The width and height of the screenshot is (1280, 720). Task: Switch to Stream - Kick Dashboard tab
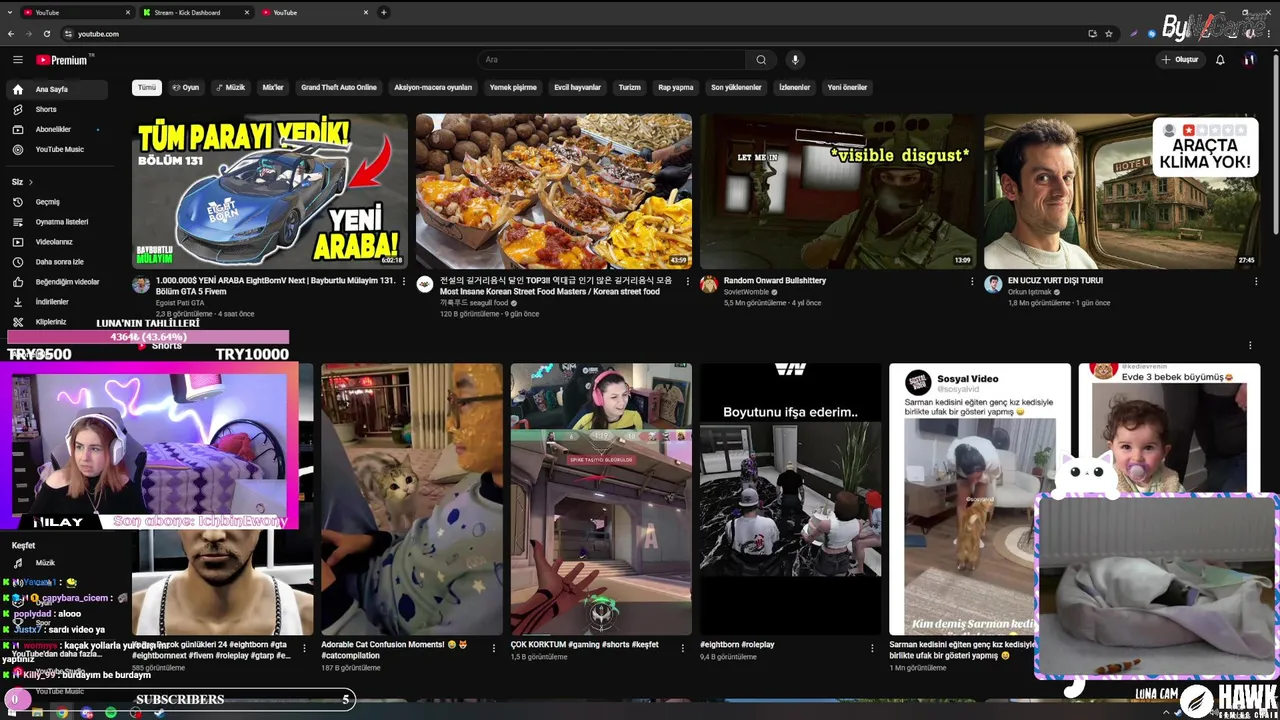click(194, 12)
